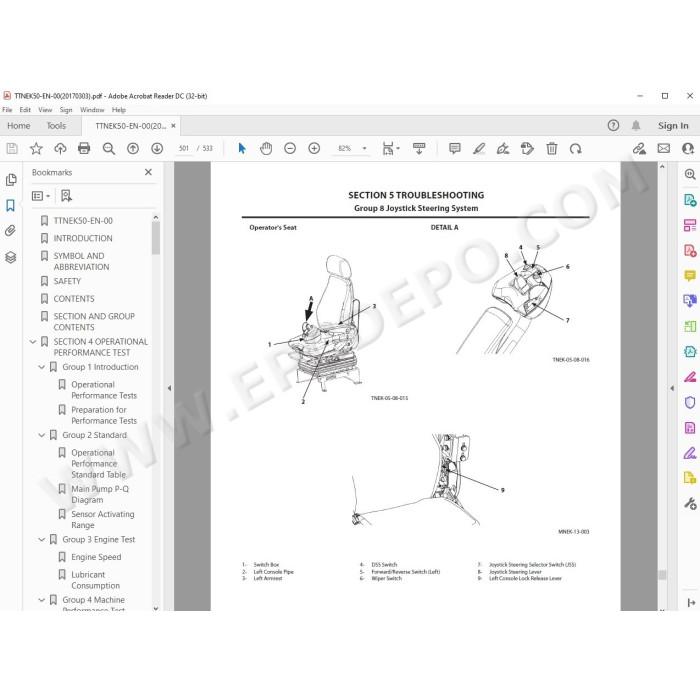Upload the file to cloud storage

(60, 148)
